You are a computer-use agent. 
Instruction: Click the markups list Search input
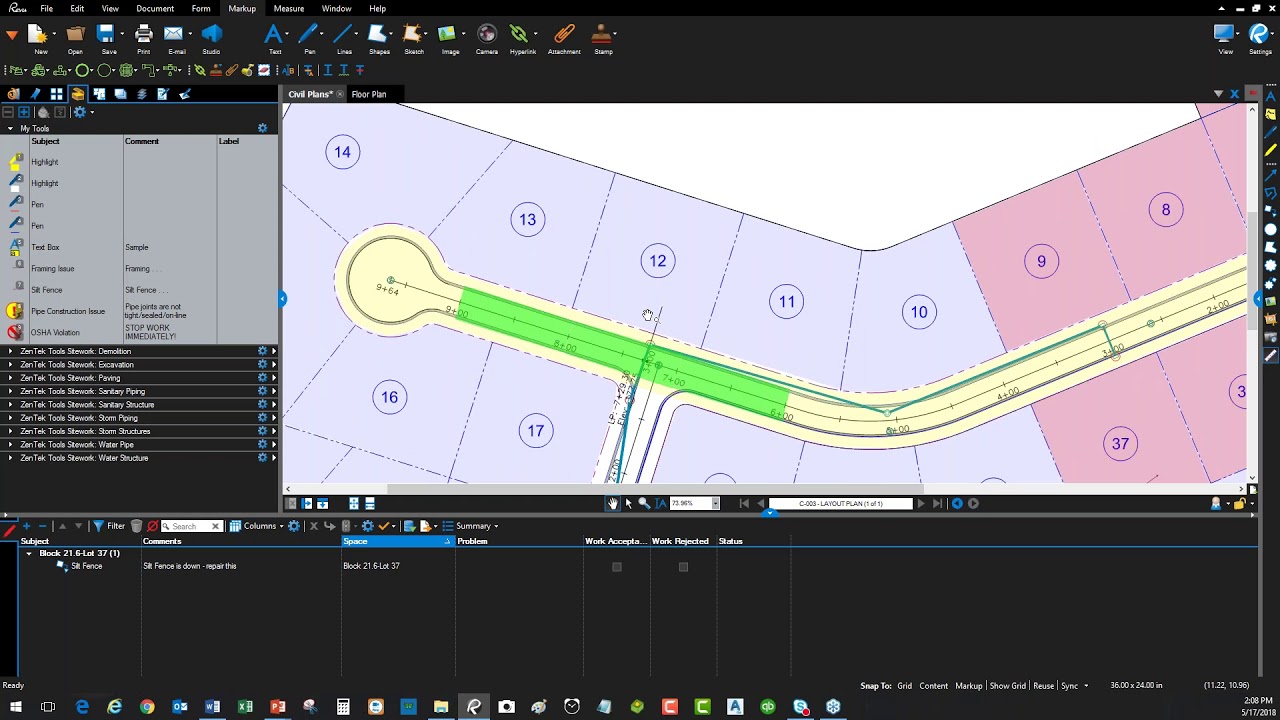[x=188, y=526]
